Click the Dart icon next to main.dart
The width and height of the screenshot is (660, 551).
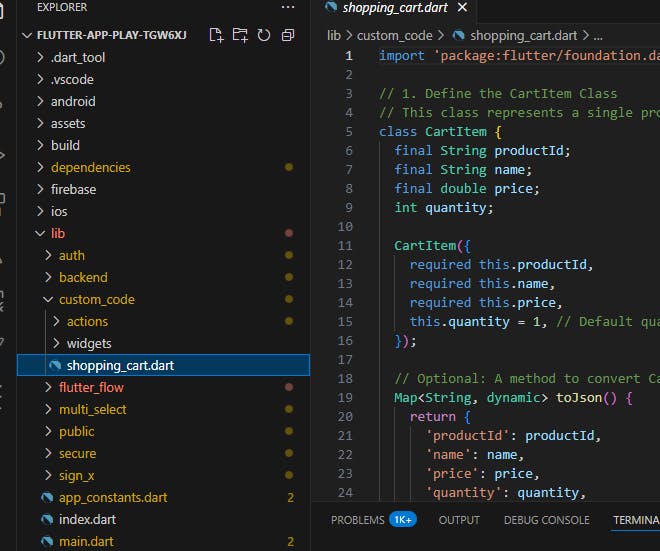pyautogui.click(x=47, y=541)
